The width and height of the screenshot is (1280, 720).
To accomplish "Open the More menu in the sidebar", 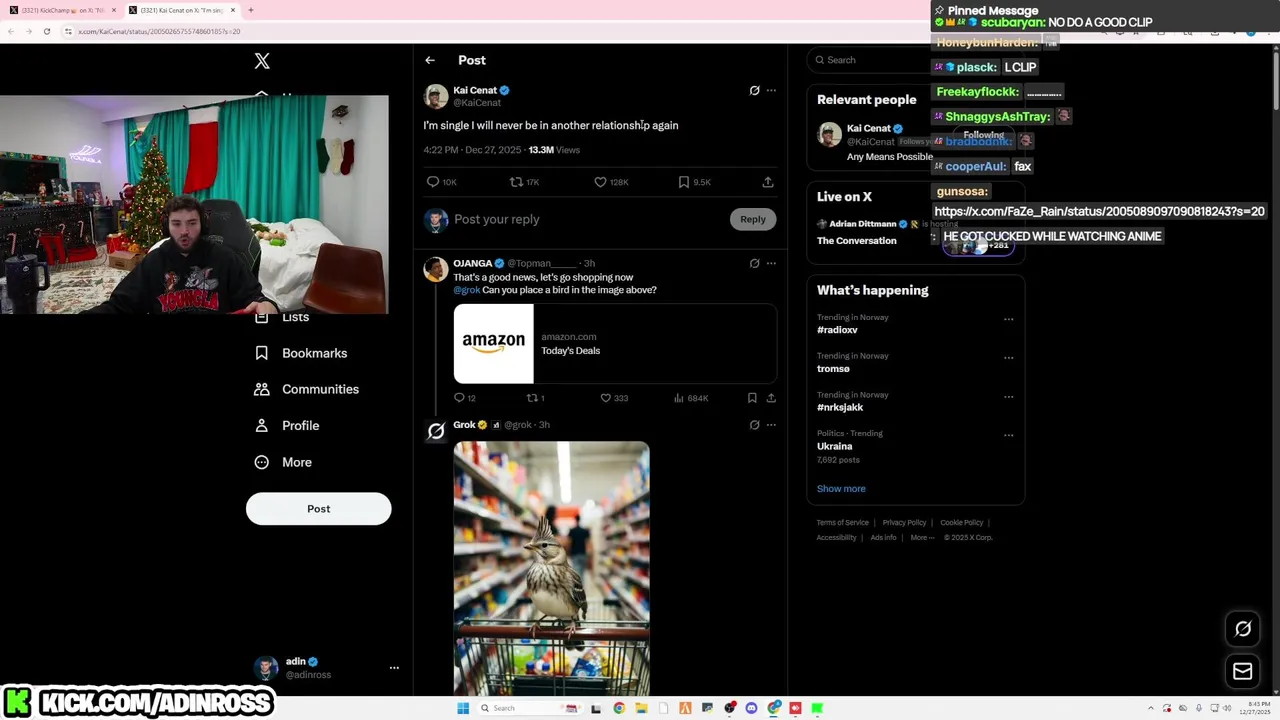I will click(283, 462).
